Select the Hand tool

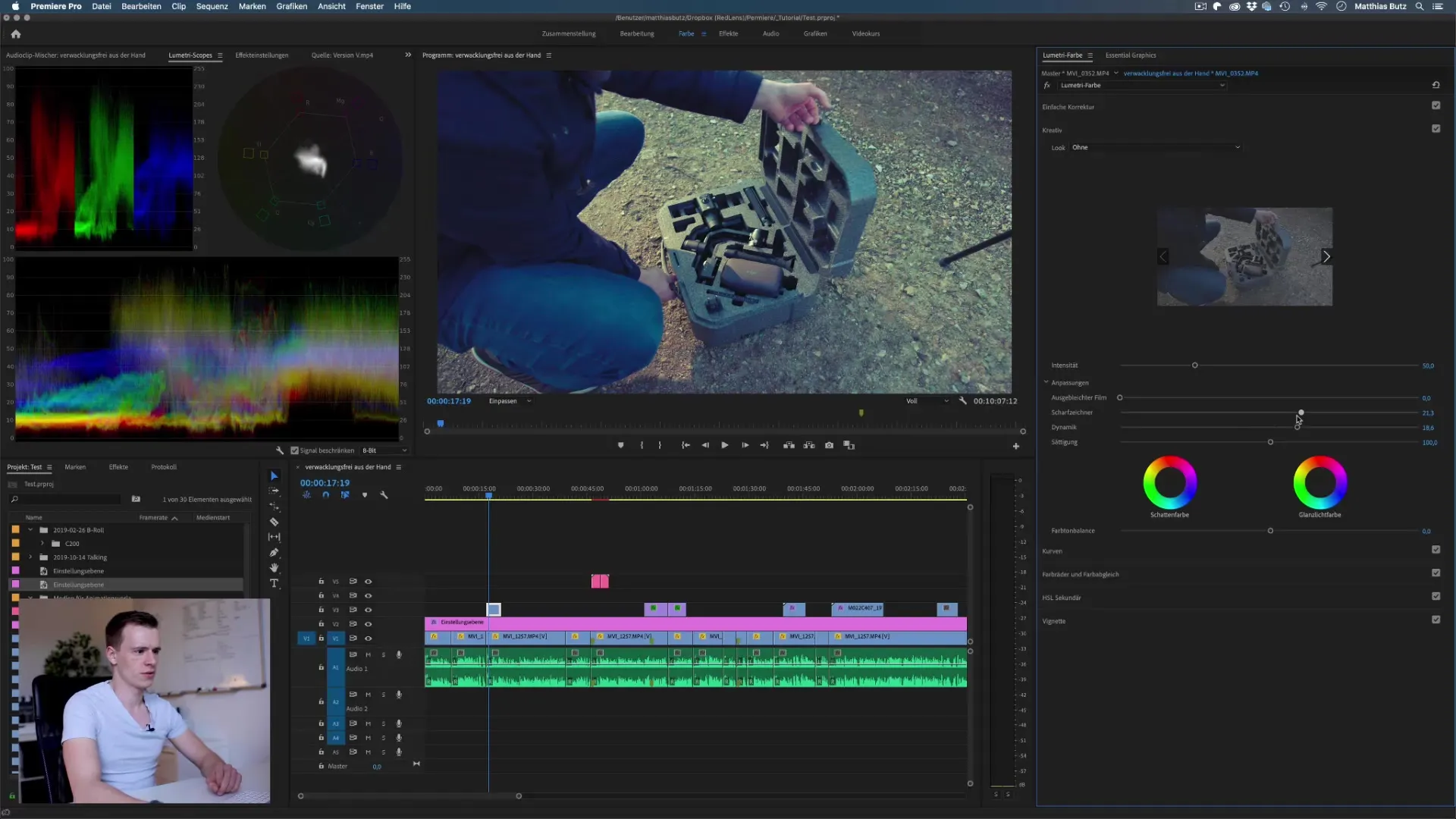pos(275,567)
